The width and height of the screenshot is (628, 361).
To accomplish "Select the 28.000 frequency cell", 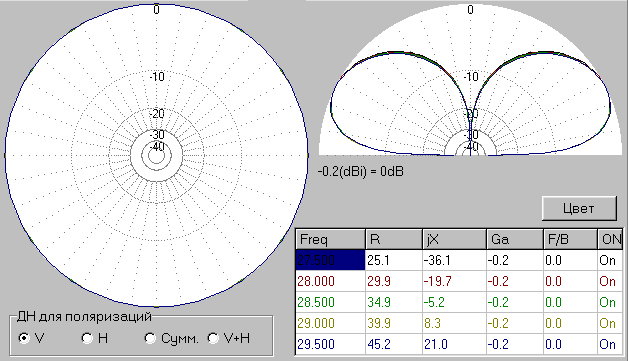I will (x=330, y=281).
